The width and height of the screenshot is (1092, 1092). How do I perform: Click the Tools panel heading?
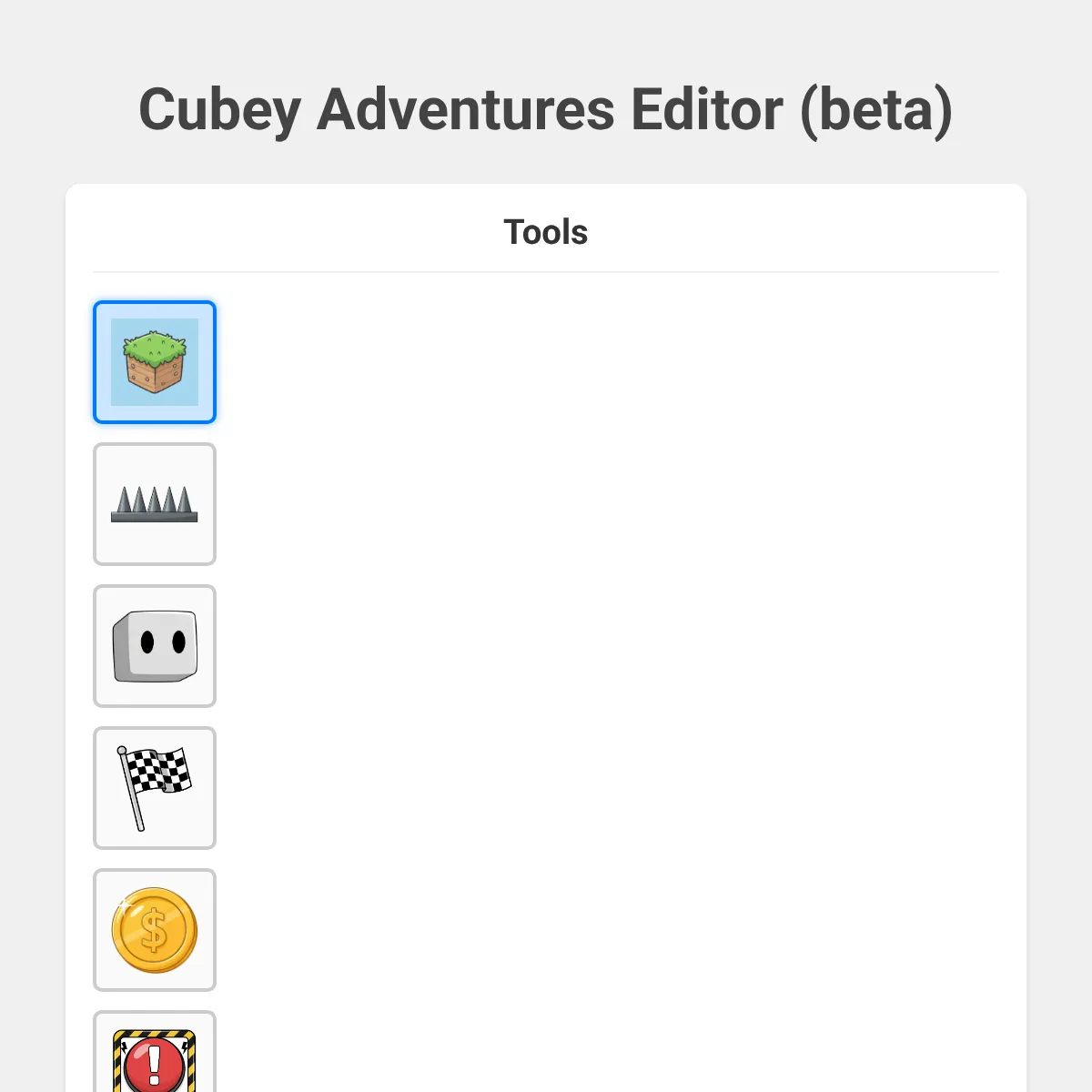point(546,232)
